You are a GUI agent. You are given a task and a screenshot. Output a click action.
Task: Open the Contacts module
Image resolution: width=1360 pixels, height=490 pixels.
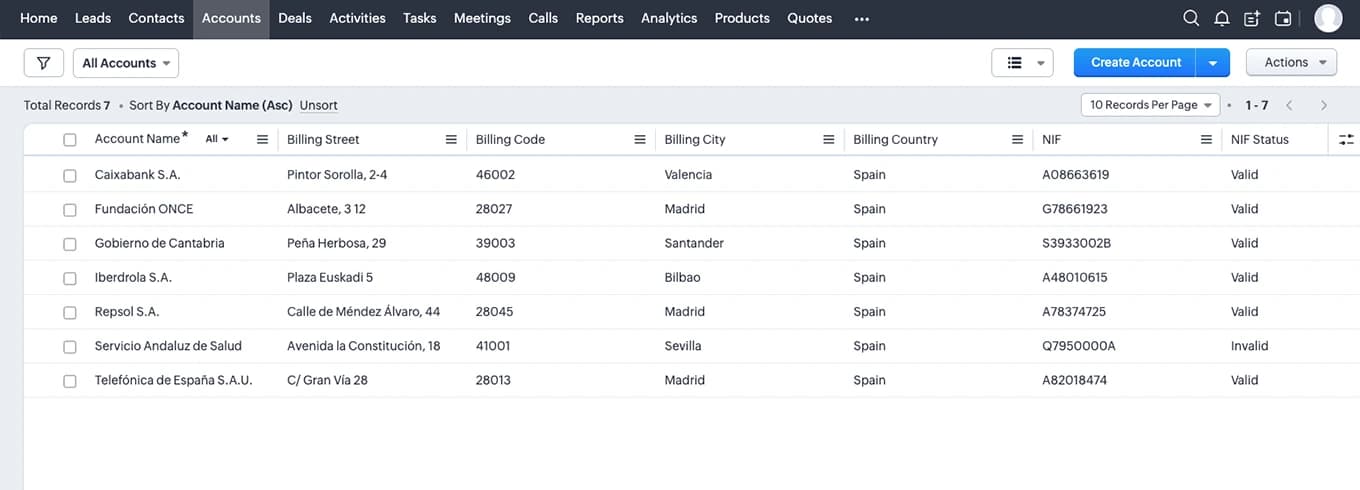pyautogui.click(x=156, y=18)
